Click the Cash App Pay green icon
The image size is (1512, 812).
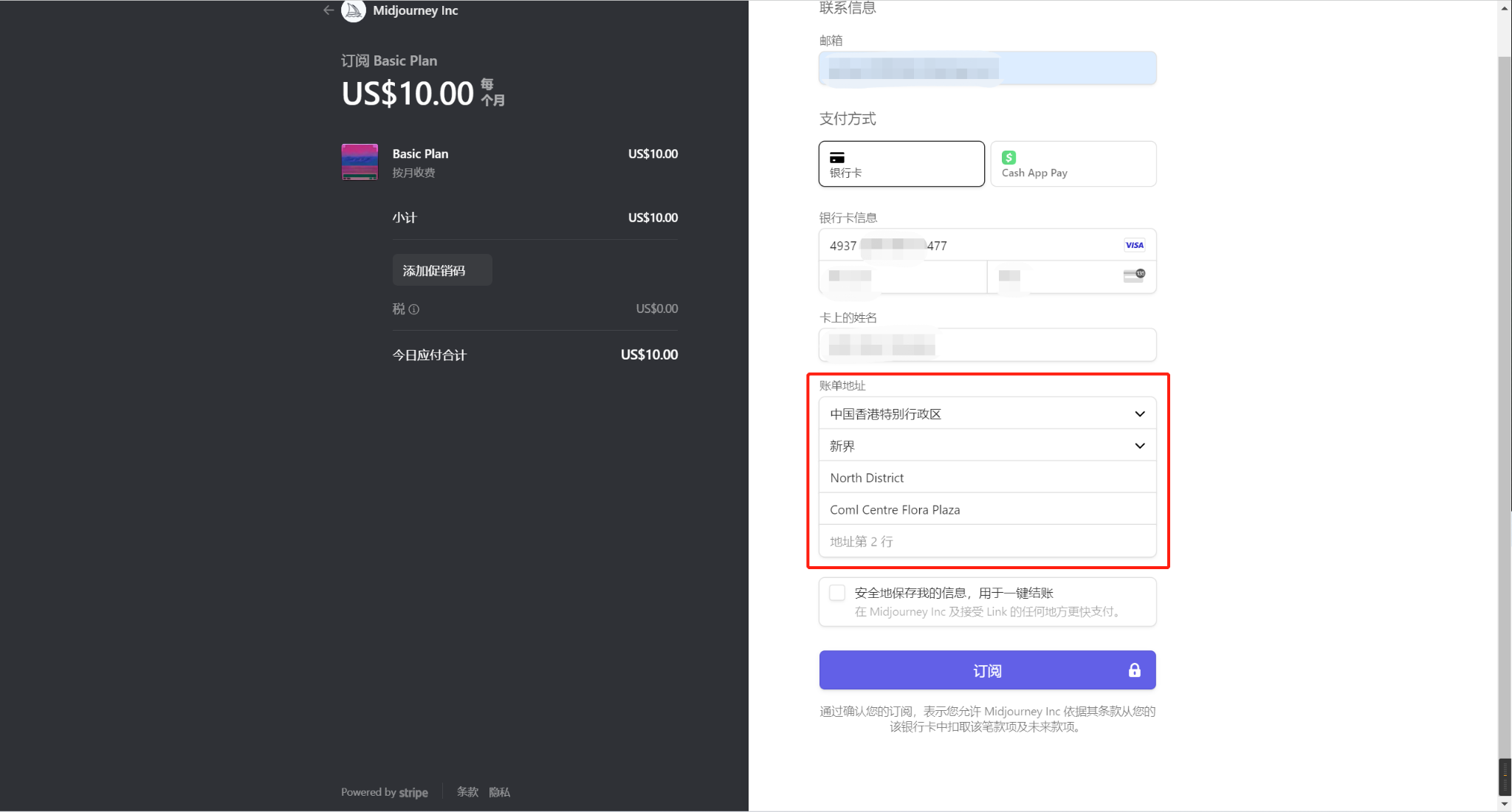point(1008,157)
